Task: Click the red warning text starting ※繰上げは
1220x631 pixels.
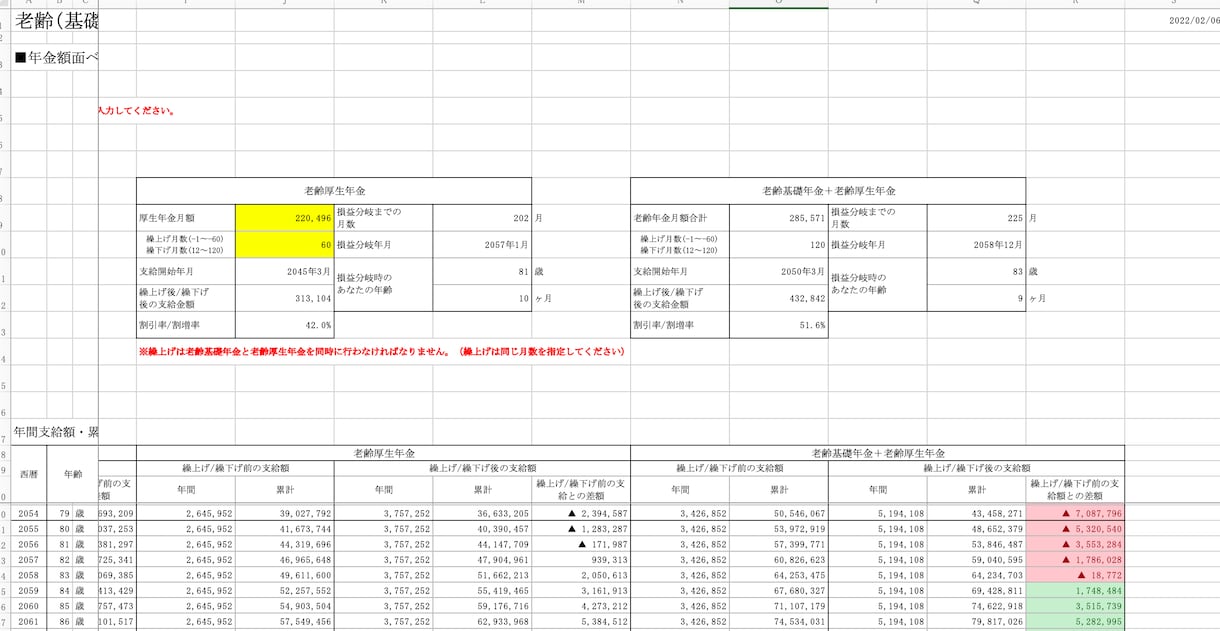Action: pyautogui.click(x=382, y=352)
